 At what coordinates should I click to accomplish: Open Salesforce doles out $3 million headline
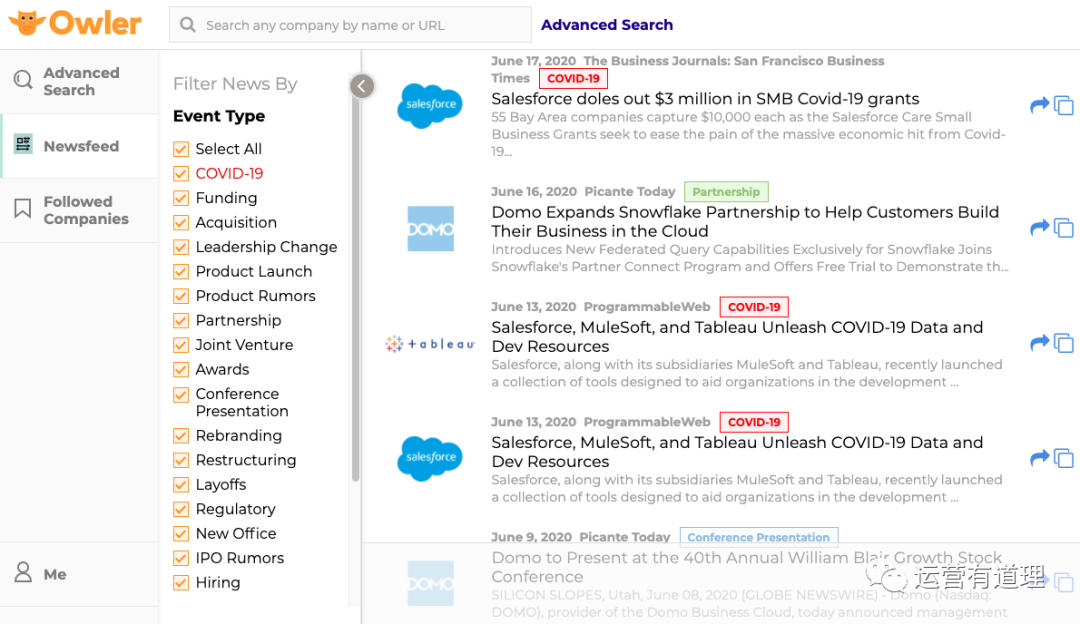tap(705, 98)
